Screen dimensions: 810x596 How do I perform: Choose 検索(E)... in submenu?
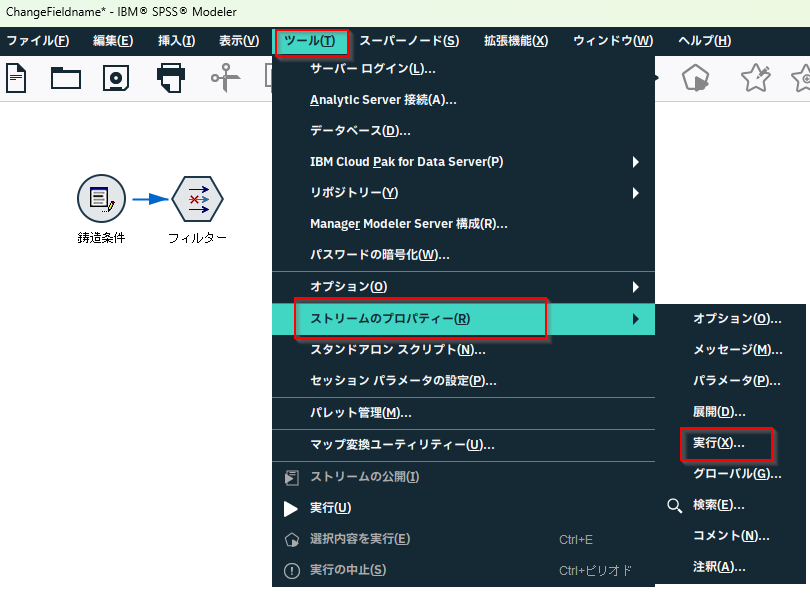point(730,505)
